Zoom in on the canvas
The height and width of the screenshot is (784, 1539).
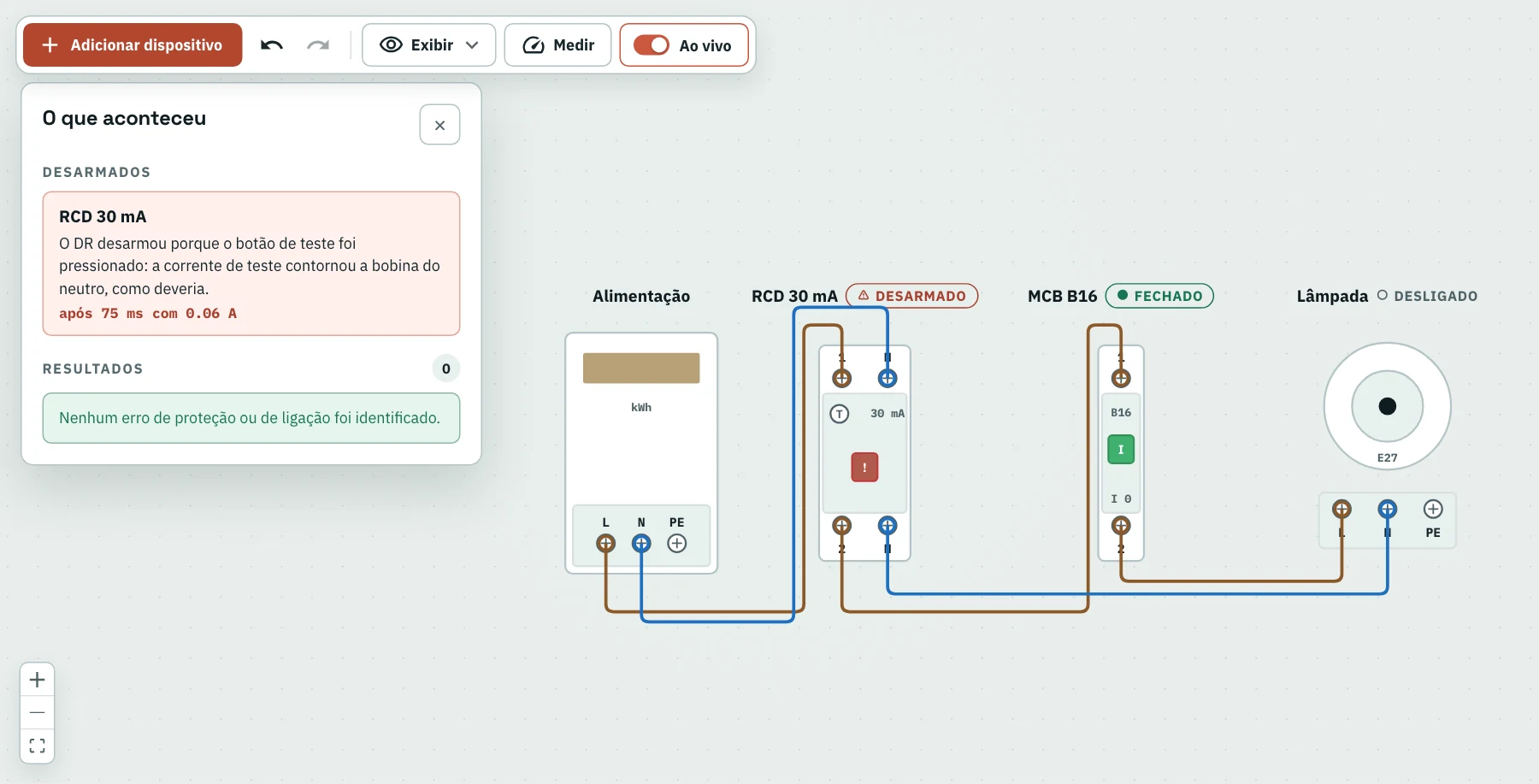(38, 680)
